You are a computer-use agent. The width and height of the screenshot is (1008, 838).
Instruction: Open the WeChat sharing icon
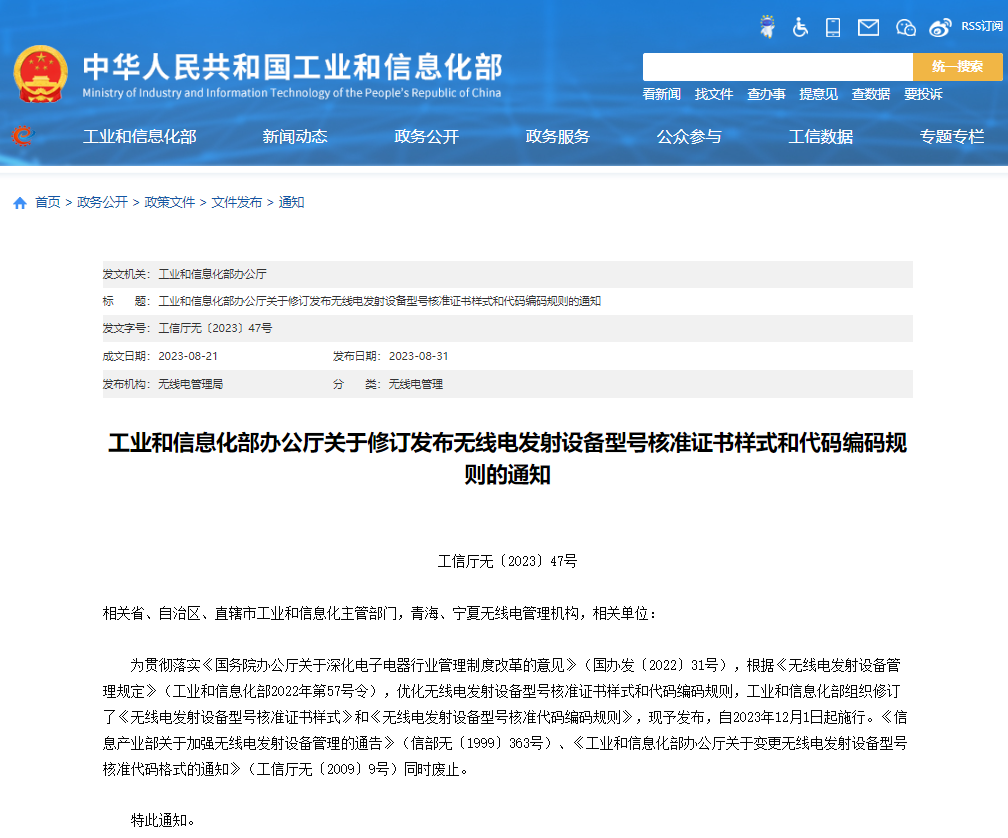point(904,28)
